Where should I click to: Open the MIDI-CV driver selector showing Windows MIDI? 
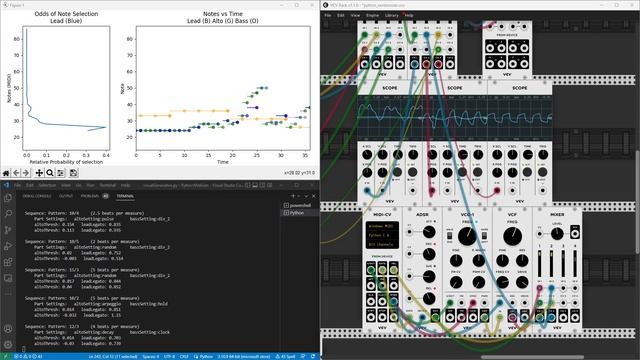click(x=382, y=226)
